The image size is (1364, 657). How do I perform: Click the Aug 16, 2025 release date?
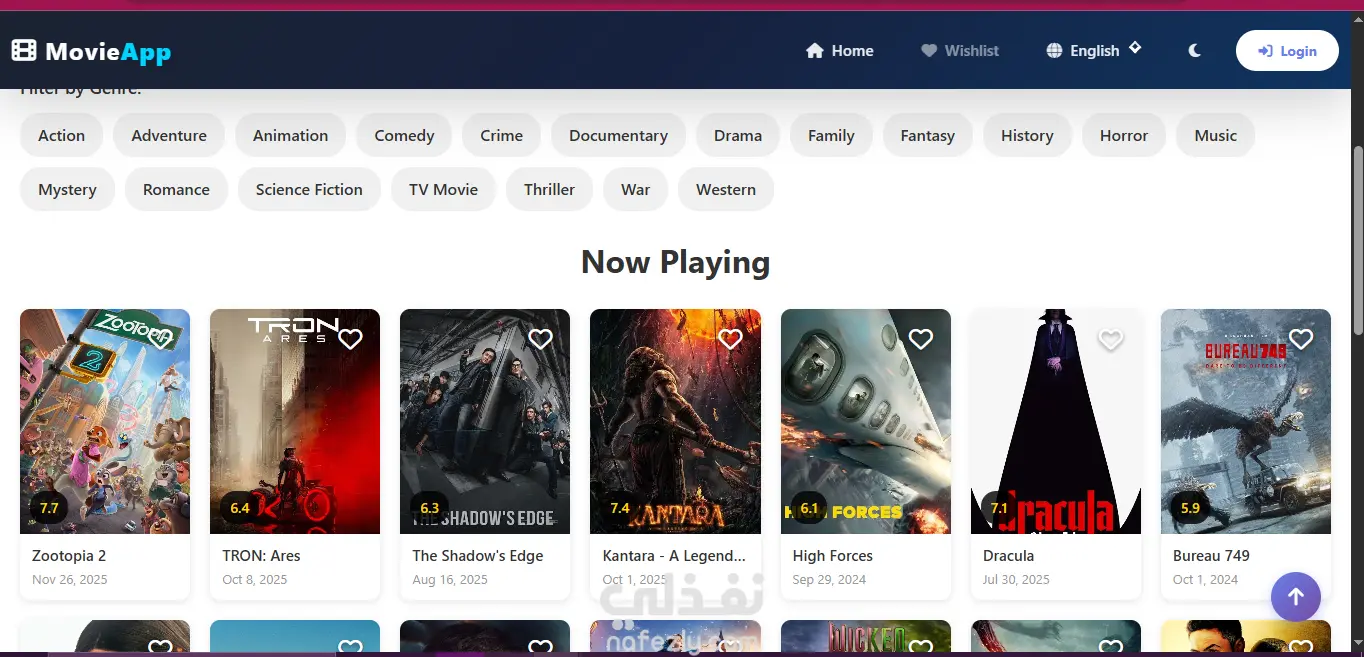(x=450, y=579)
